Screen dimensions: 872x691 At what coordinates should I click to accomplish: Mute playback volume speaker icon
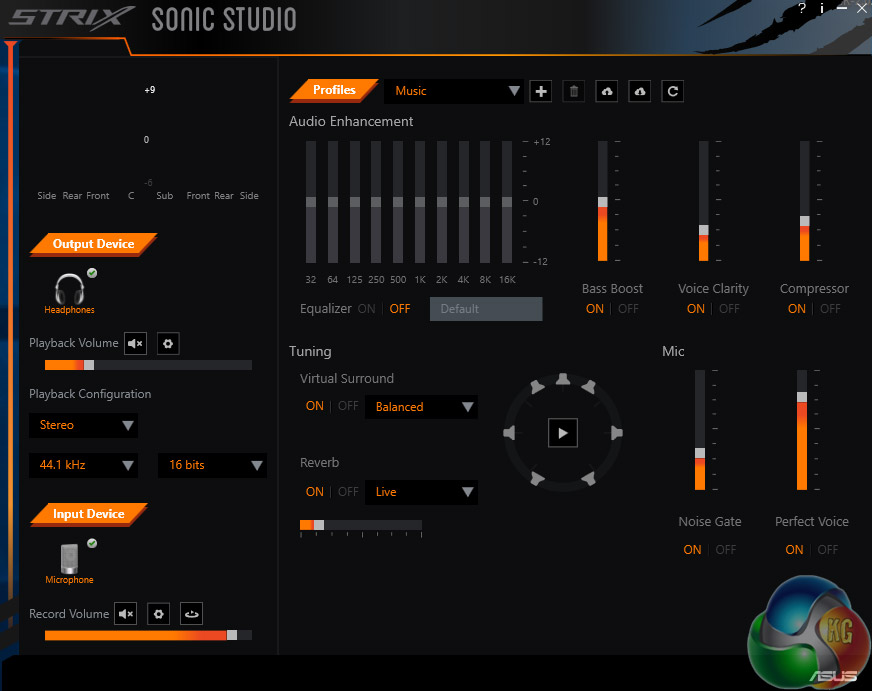[135, 344]
